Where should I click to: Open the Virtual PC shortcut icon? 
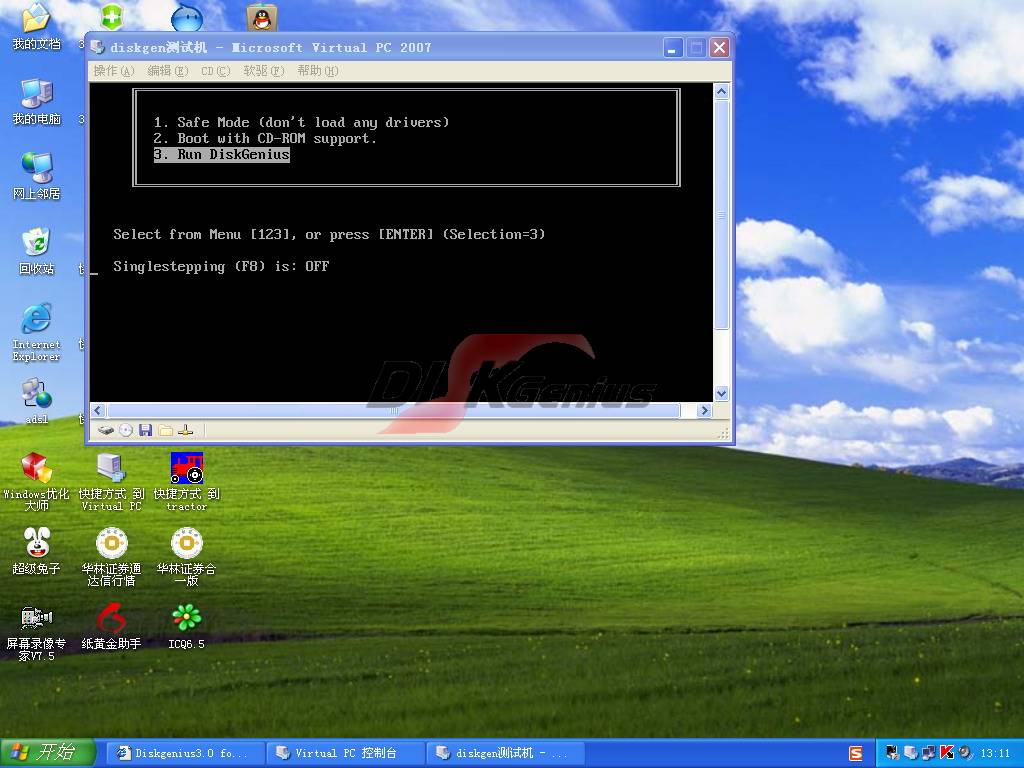(112, 482)
